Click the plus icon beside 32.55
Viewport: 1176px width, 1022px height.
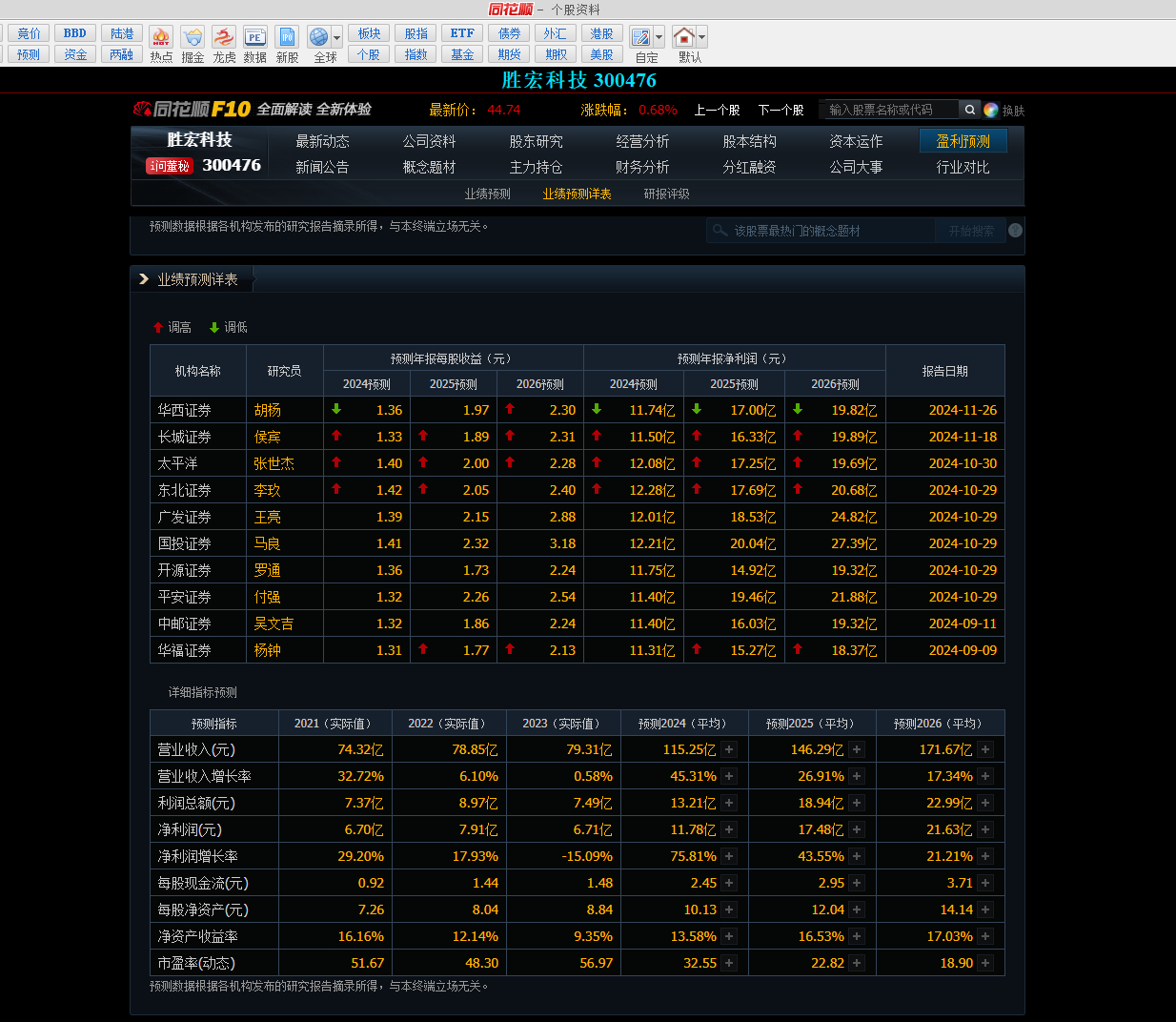[x=729, y=963]
